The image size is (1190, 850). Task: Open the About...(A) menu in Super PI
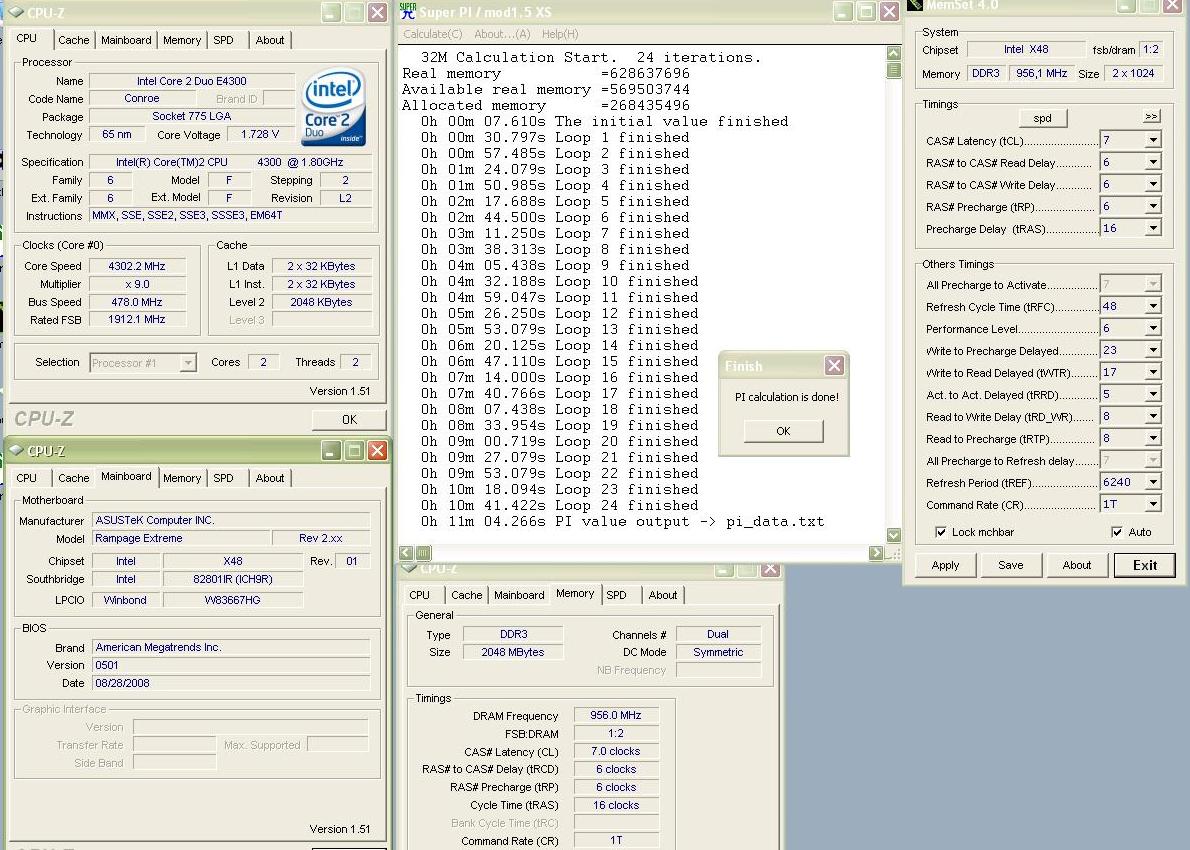502,34
